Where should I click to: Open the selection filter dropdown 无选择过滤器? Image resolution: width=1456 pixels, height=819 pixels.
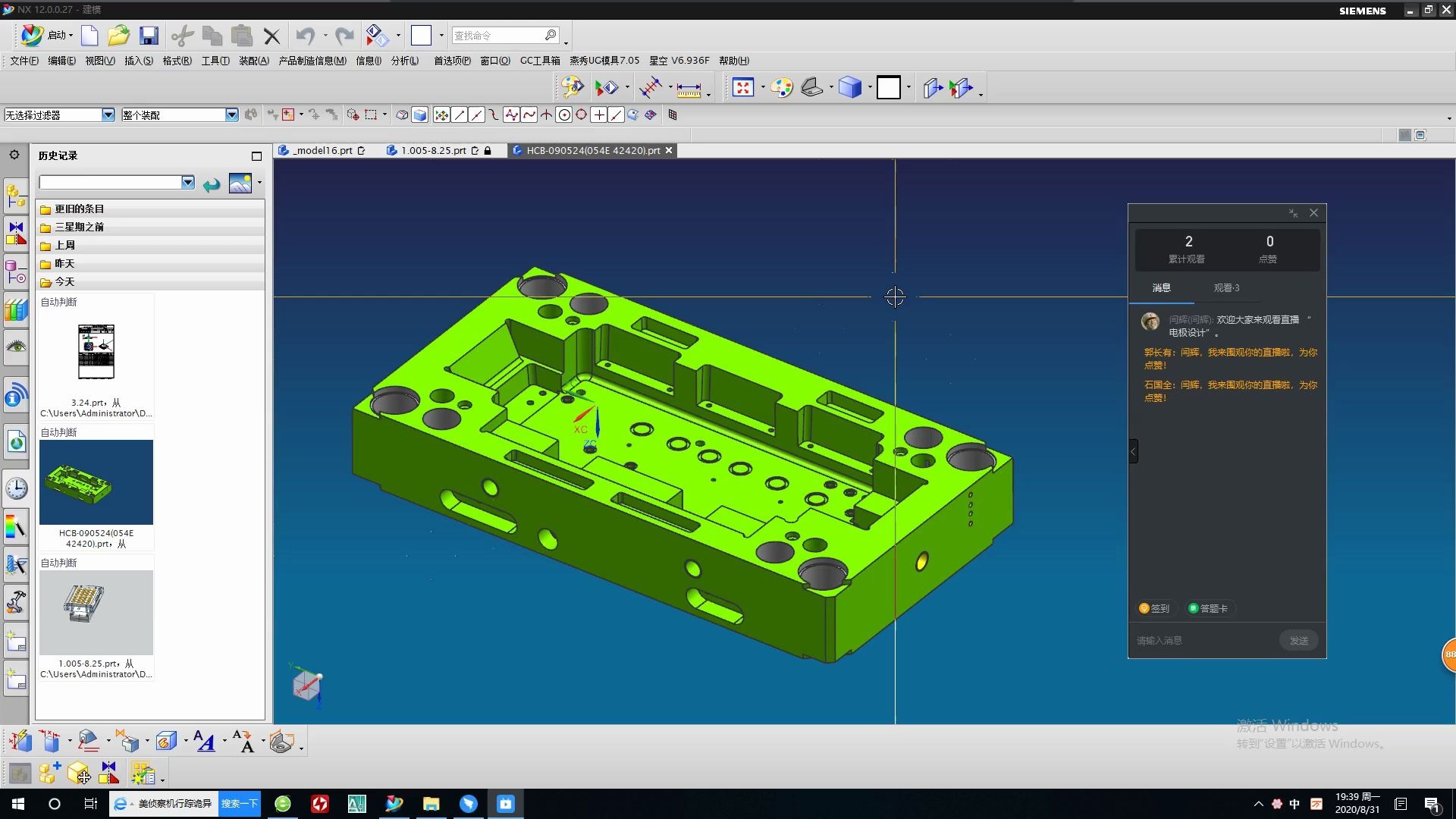[x=108, y=115]
